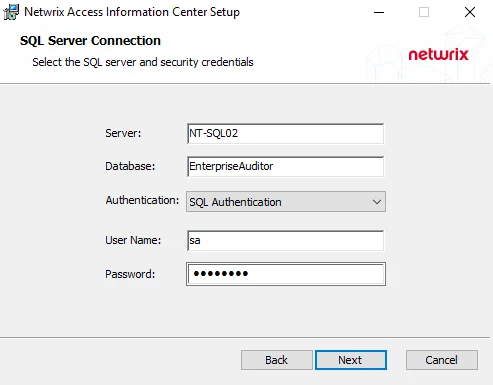Click the 'Server:' label
493x385 pixels.
pos(123,133)
